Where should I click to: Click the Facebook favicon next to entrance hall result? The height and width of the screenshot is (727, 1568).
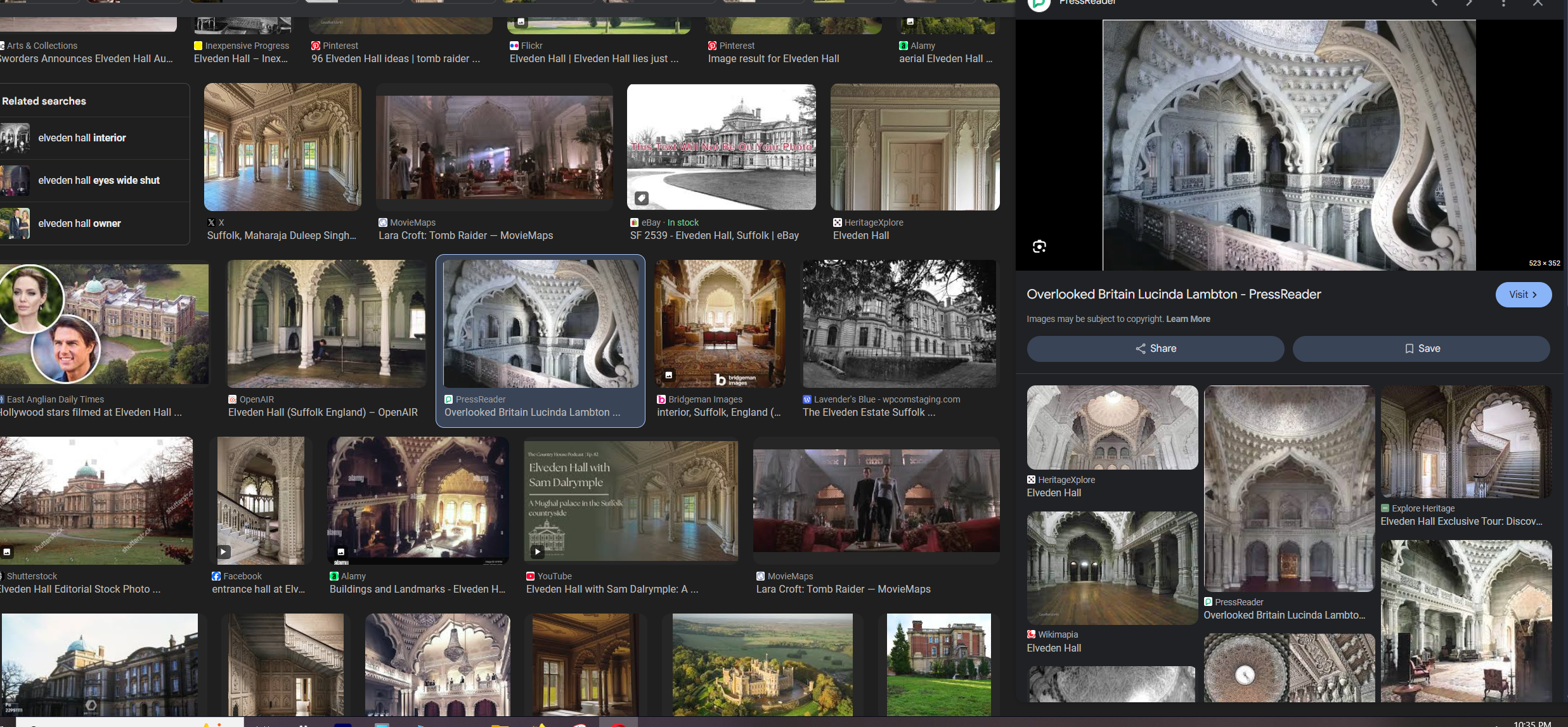(x=216, y=576)
